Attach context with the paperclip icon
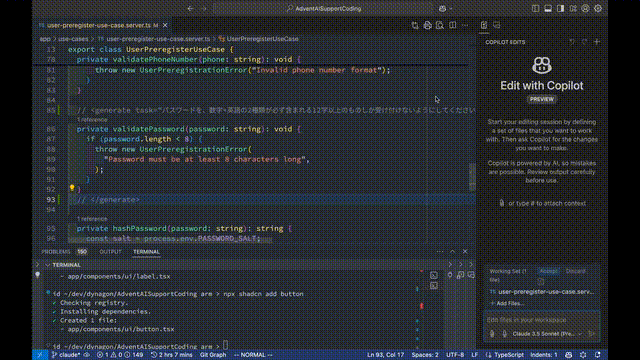 492,334
